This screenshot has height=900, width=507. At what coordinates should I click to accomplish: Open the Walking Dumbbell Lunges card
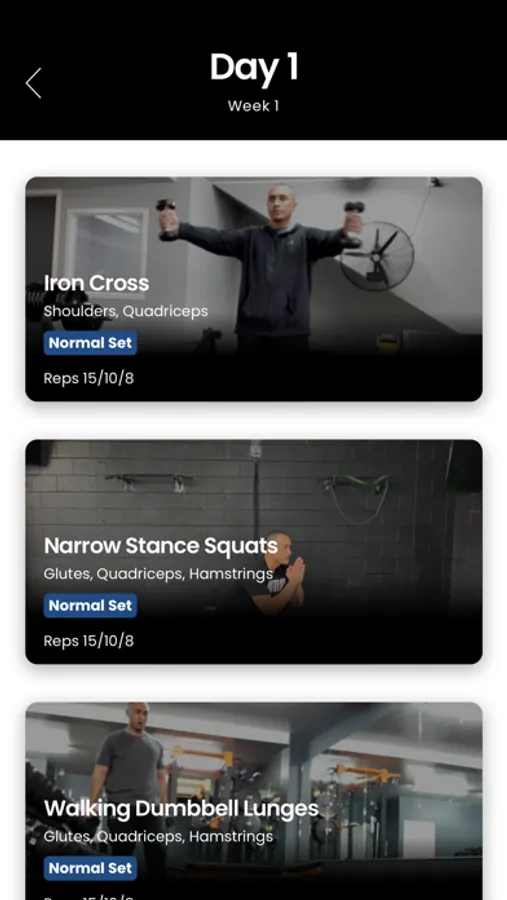[x=254, y=801]
